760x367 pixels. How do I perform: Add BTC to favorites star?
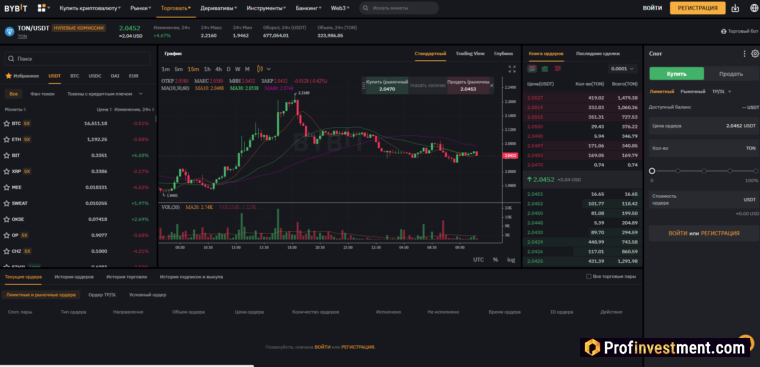pos(7,124)
